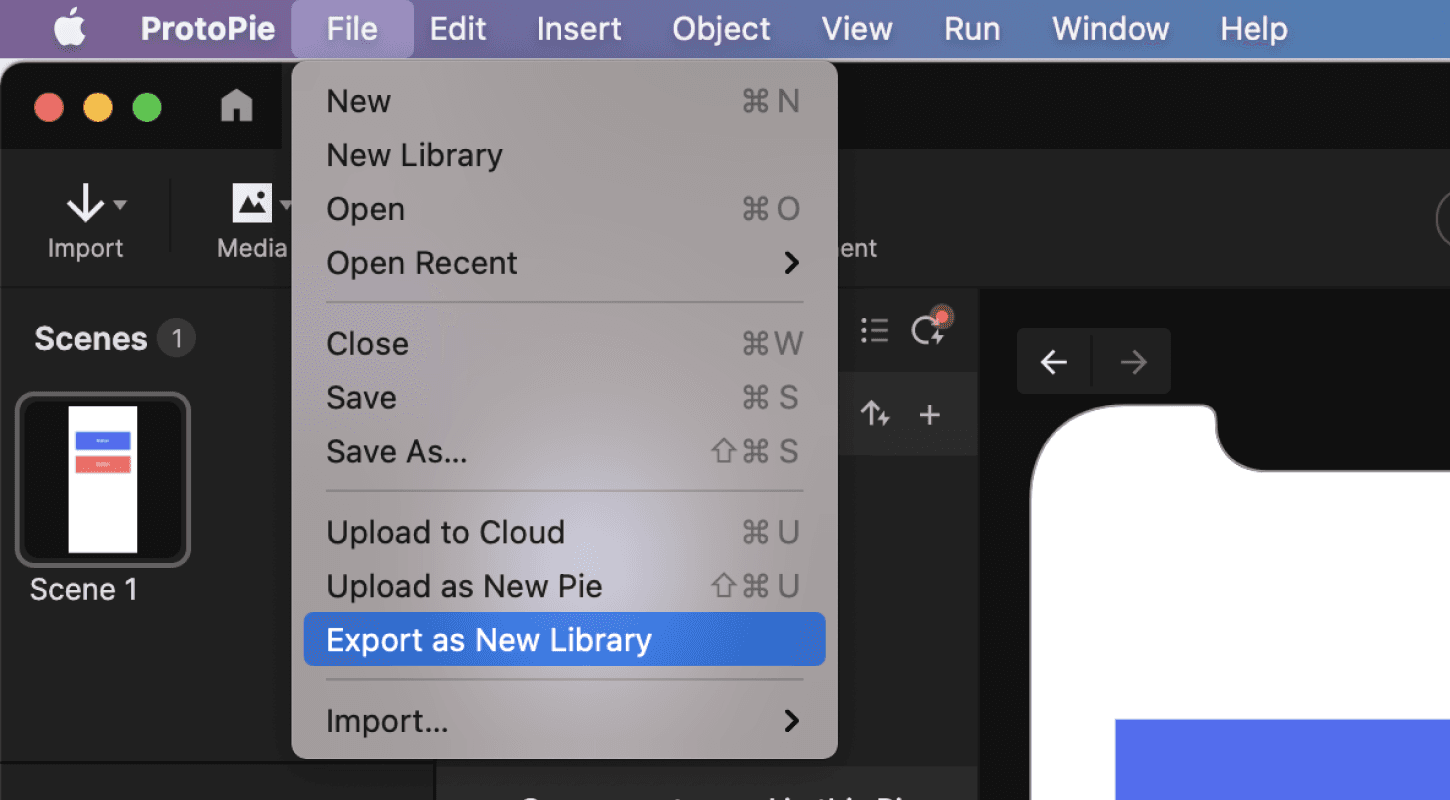Click the forward navigation arrow button

pyautogui.click(x=1131, y=361)
